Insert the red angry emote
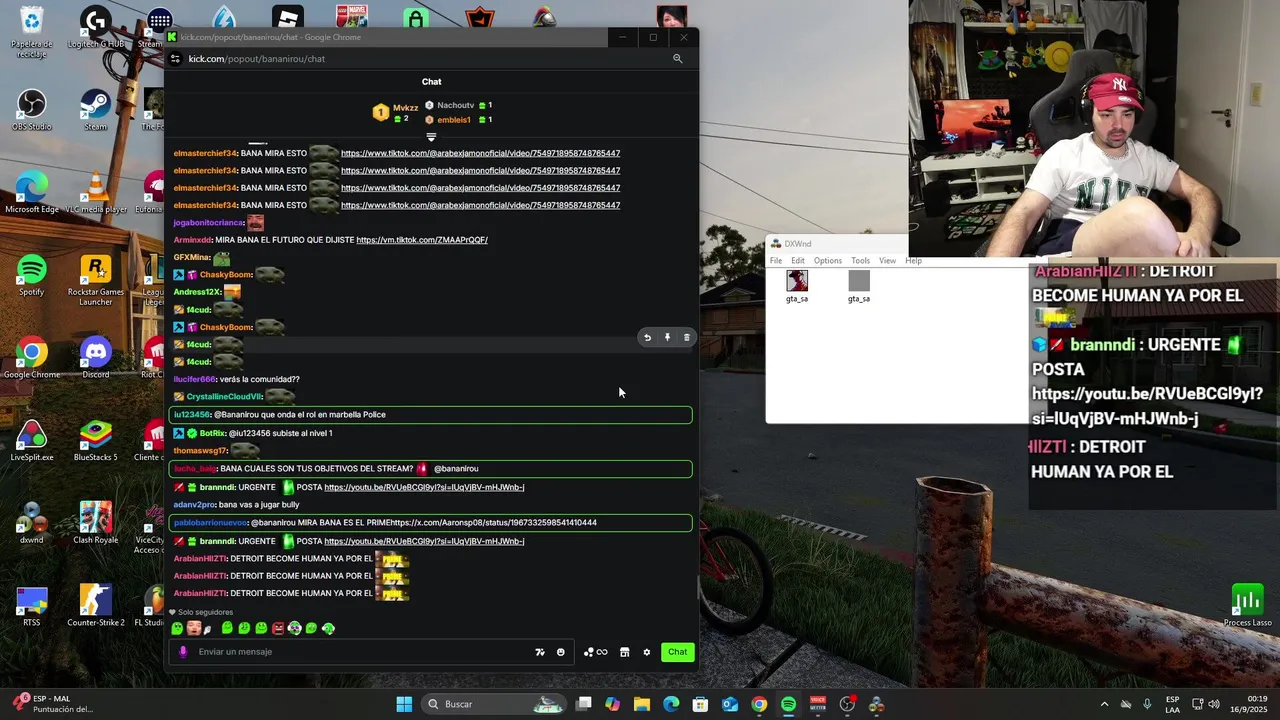This screenshot has height=720, width=1280. coord(278,628)
